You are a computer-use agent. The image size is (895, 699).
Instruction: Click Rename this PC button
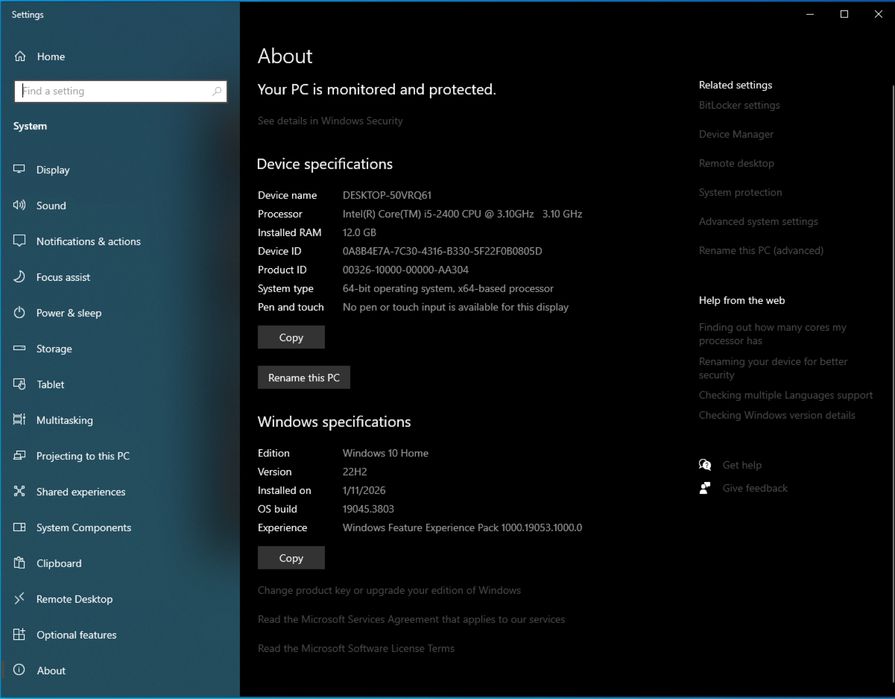coord(304,378)
